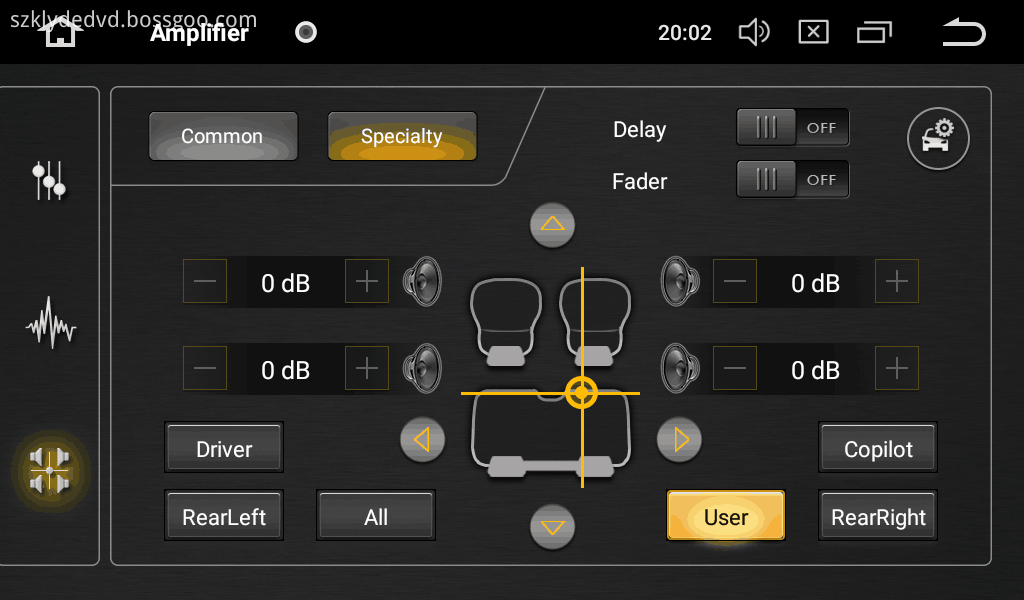This screenshot has width=1024, height=600.
Task: Click the 20:02 clock
Action: (x=684, y=33)
